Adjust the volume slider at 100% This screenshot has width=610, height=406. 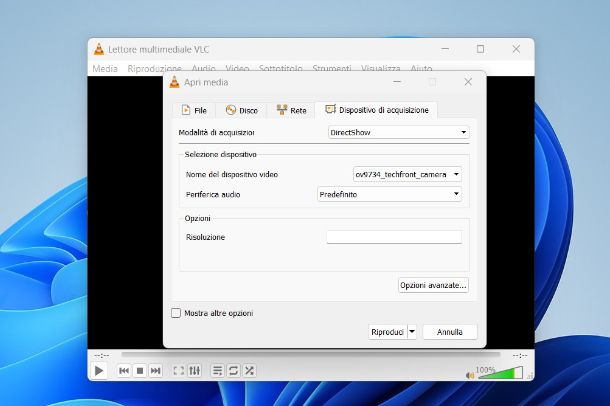point(500,373)
